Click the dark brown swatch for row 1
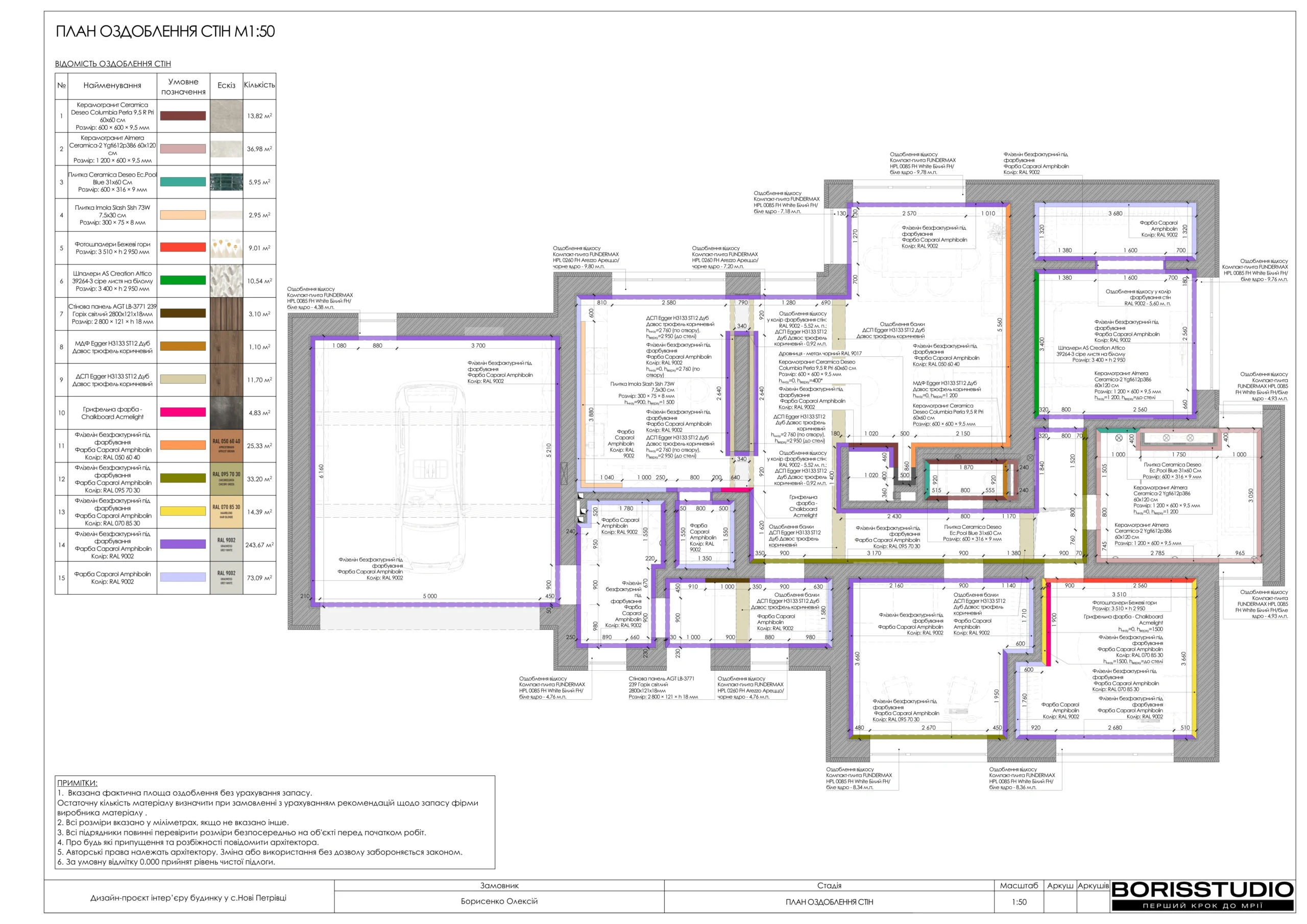1307x924 pixels. (x=183, y=116)
